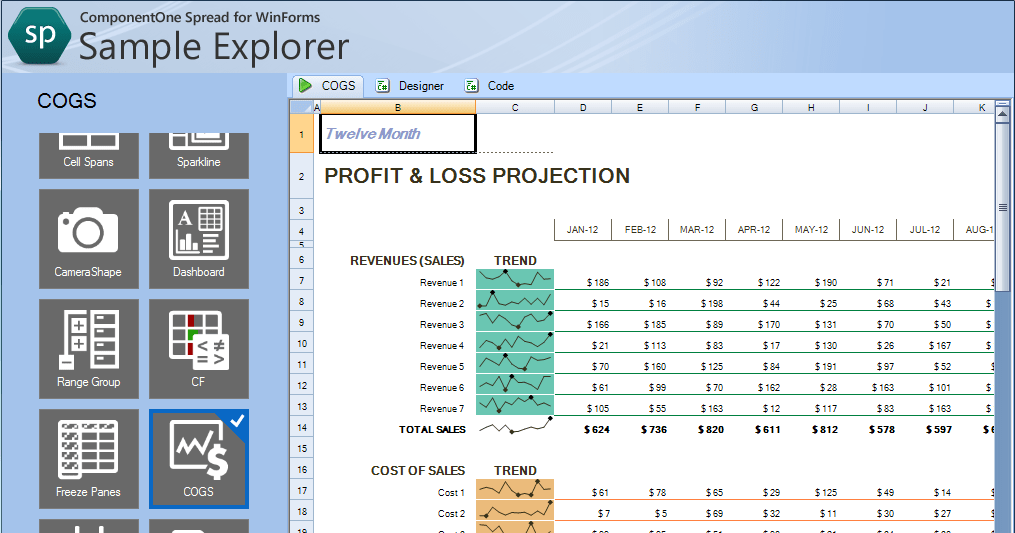Viewport: 1015px width, 533px height.
Task: Click the APR-12 month header cell
Action: tap(754, 230)
